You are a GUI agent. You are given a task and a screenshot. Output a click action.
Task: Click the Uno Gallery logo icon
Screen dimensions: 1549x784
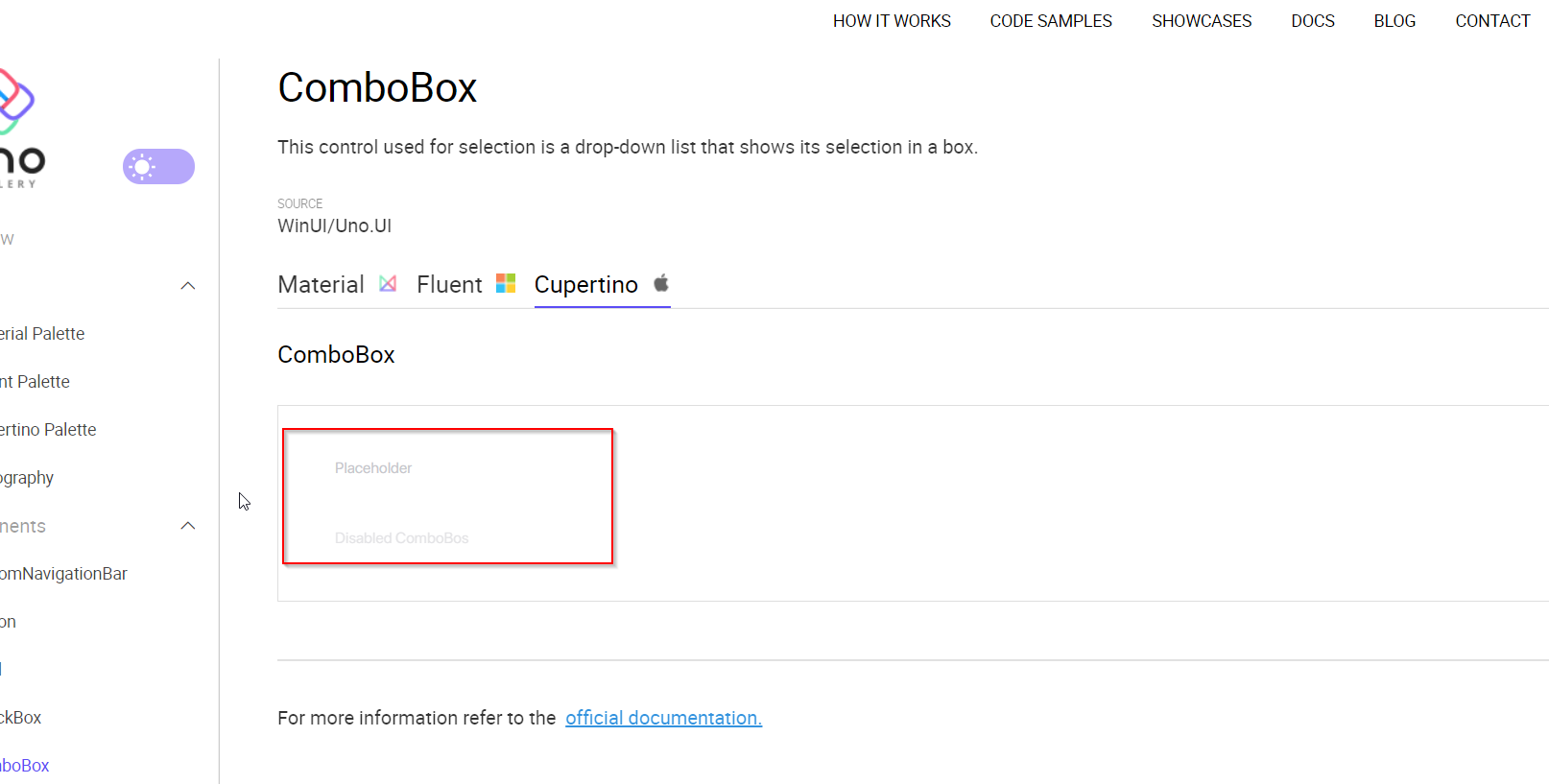[14, 96]
